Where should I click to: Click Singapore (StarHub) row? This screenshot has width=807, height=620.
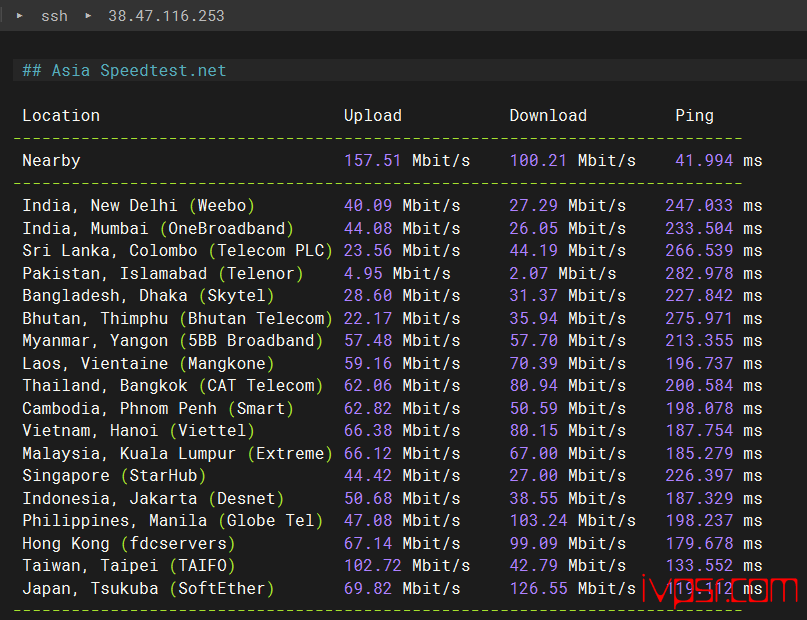coord(392,475)
